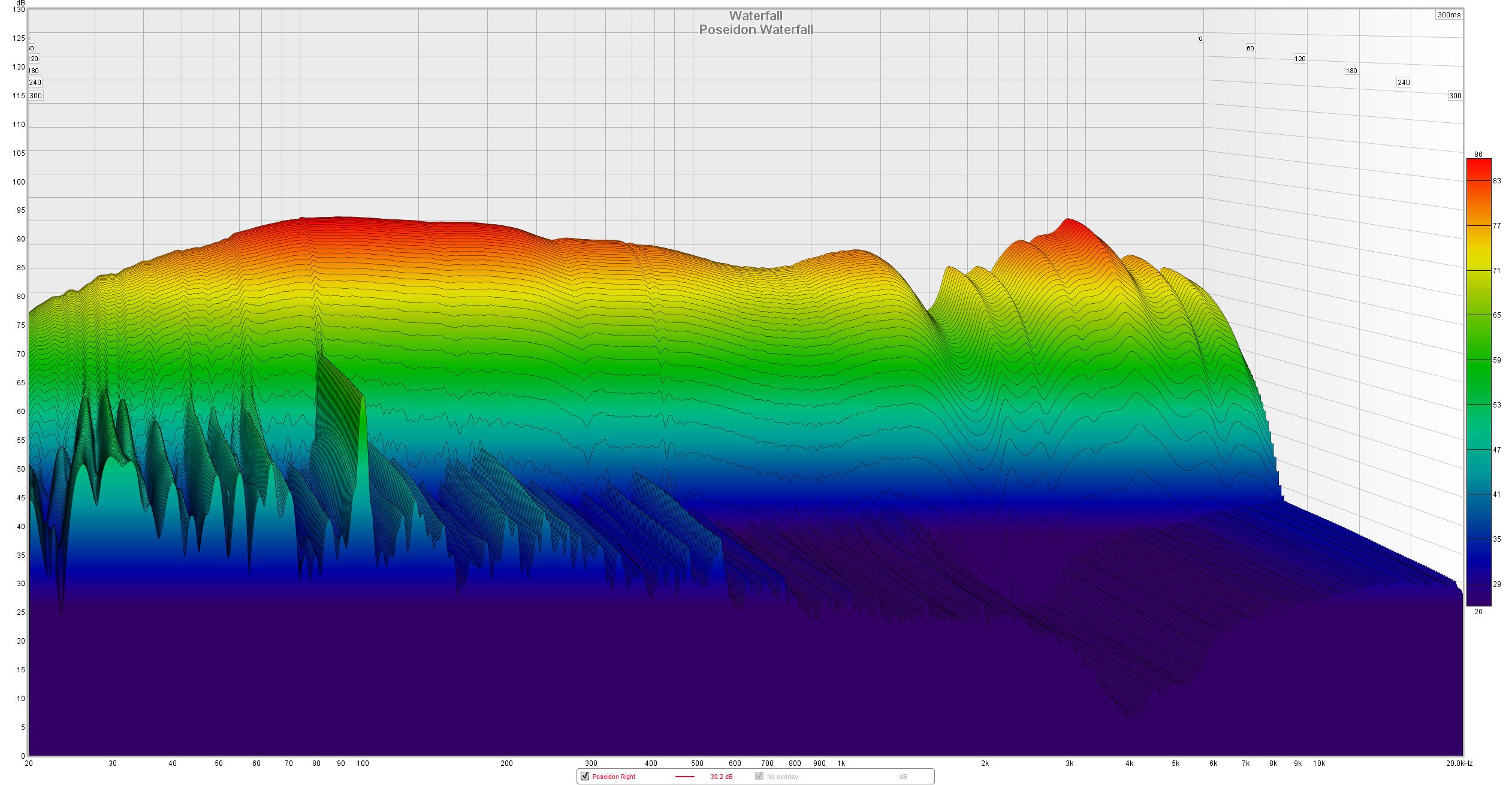This screenshot has width=1512, height=785.
Task: Click the No overlay legend label
Action: click(782, 777)
